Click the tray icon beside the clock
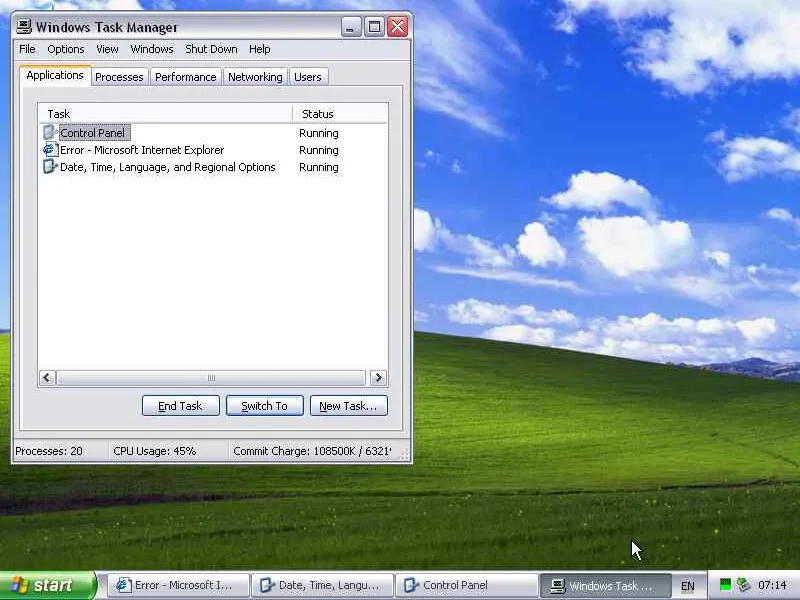 [743, 585]
